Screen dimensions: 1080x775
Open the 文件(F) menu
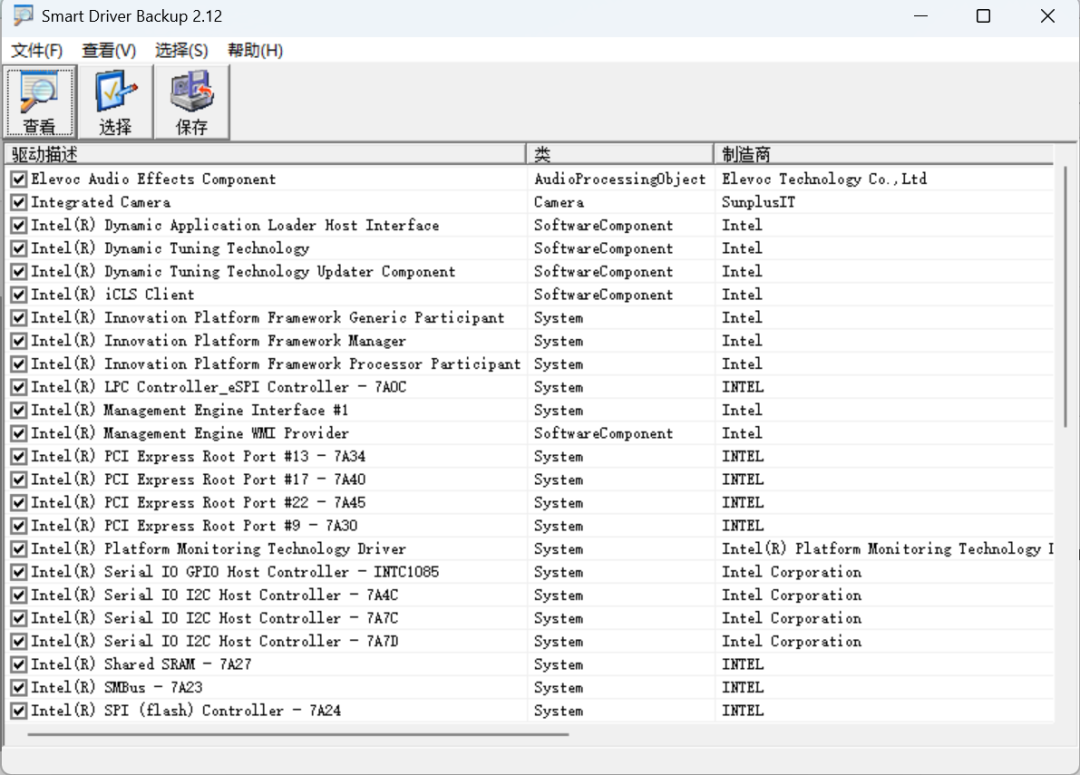[x=37, y=50]
